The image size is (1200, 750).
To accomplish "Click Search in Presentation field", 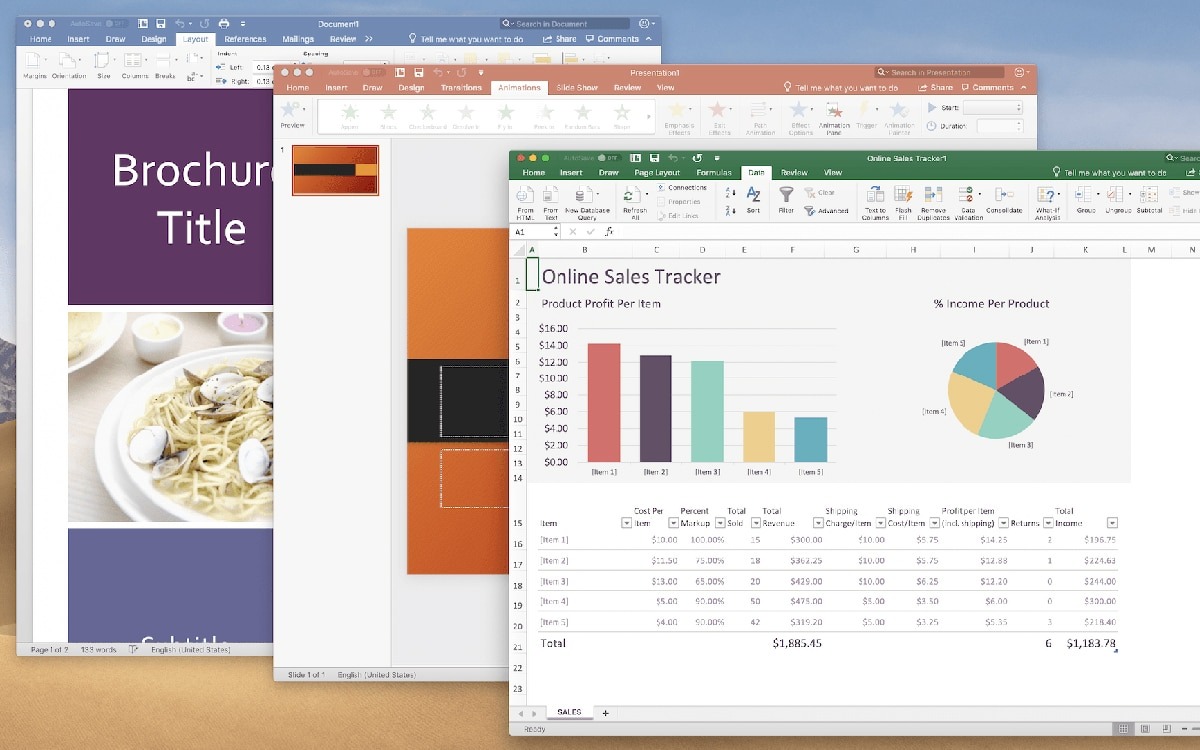I will (x=940, y=72).
